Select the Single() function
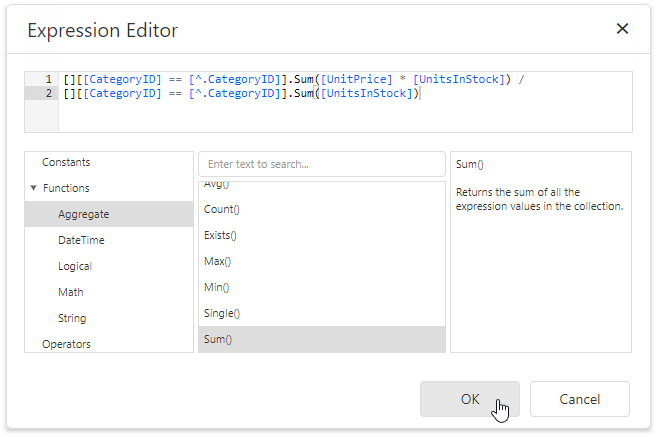657x437 pixels. tap(222, 314)
